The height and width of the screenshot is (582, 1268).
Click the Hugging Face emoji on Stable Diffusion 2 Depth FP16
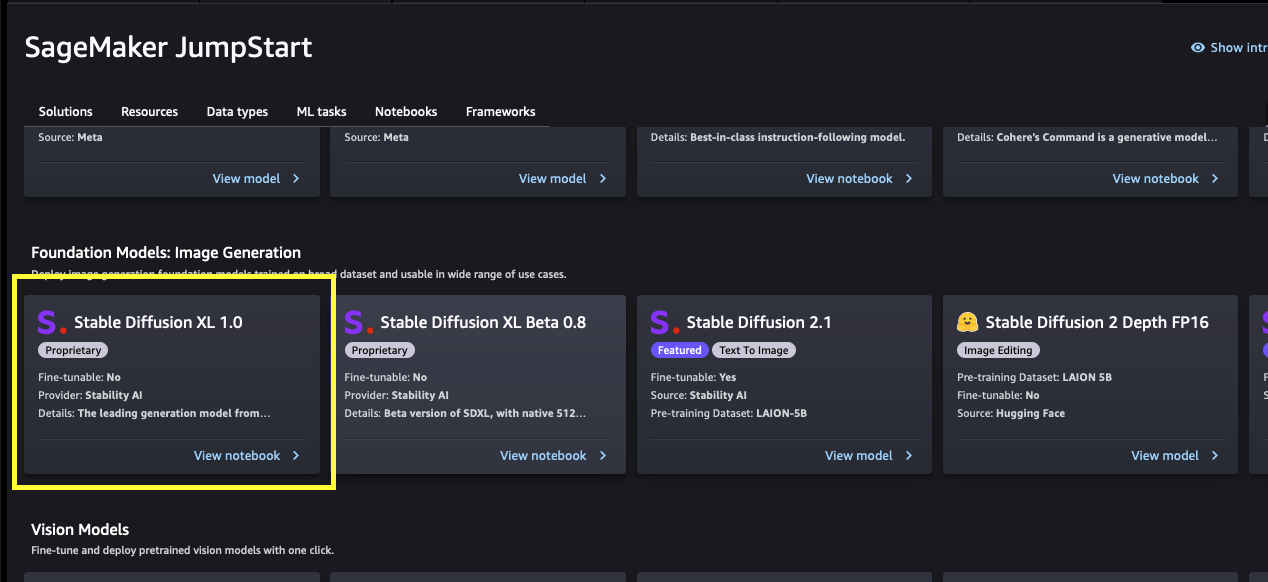coord(967,322)
